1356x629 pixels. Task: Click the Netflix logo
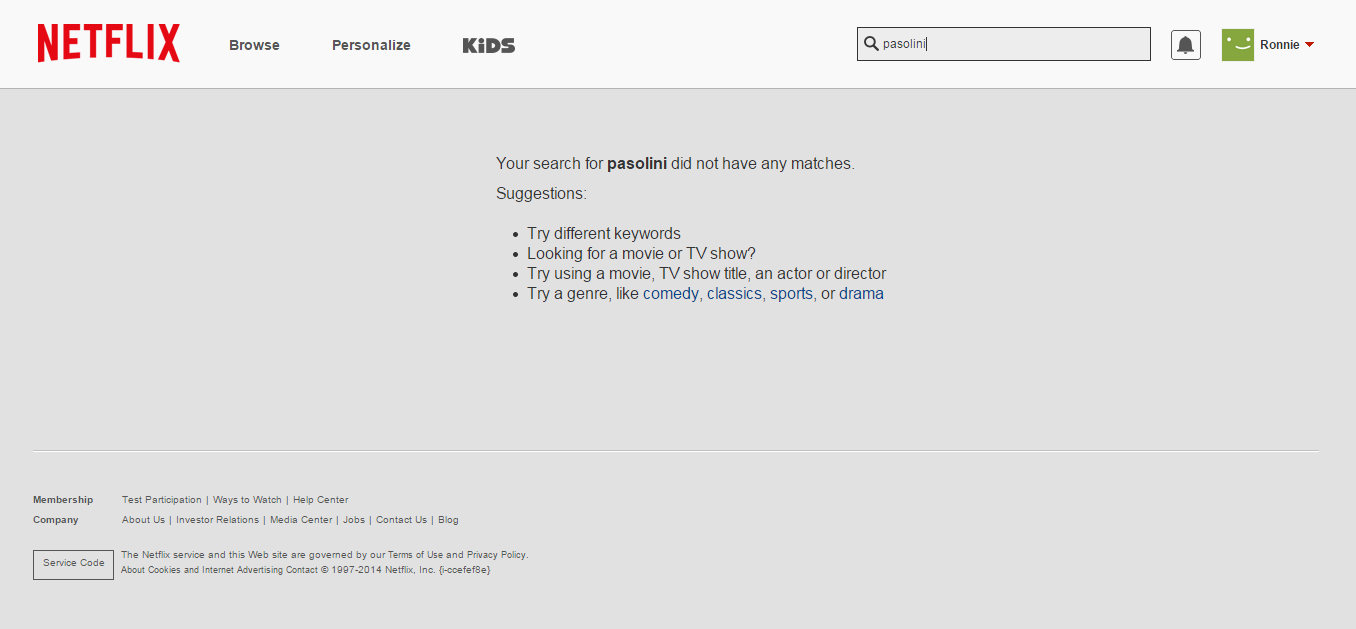click(x=109, y=44)
